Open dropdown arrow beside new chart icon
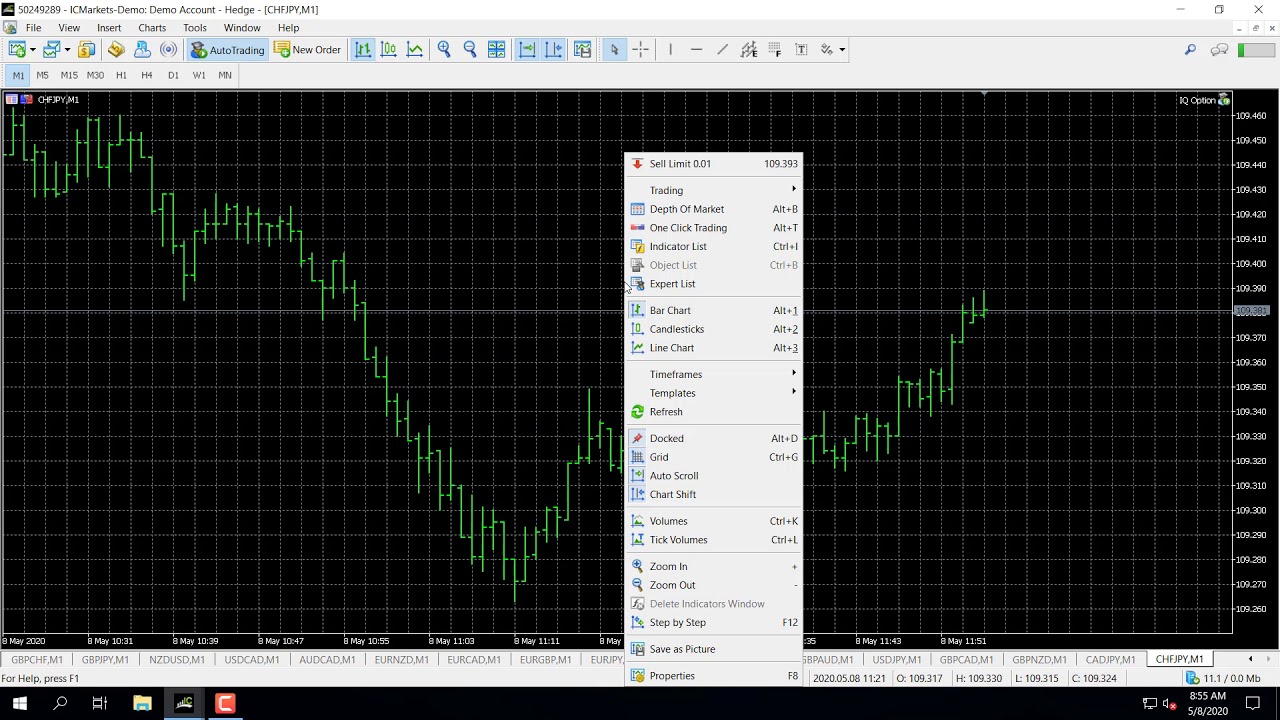Screen dimensions: 1280x720 point(33,49)
